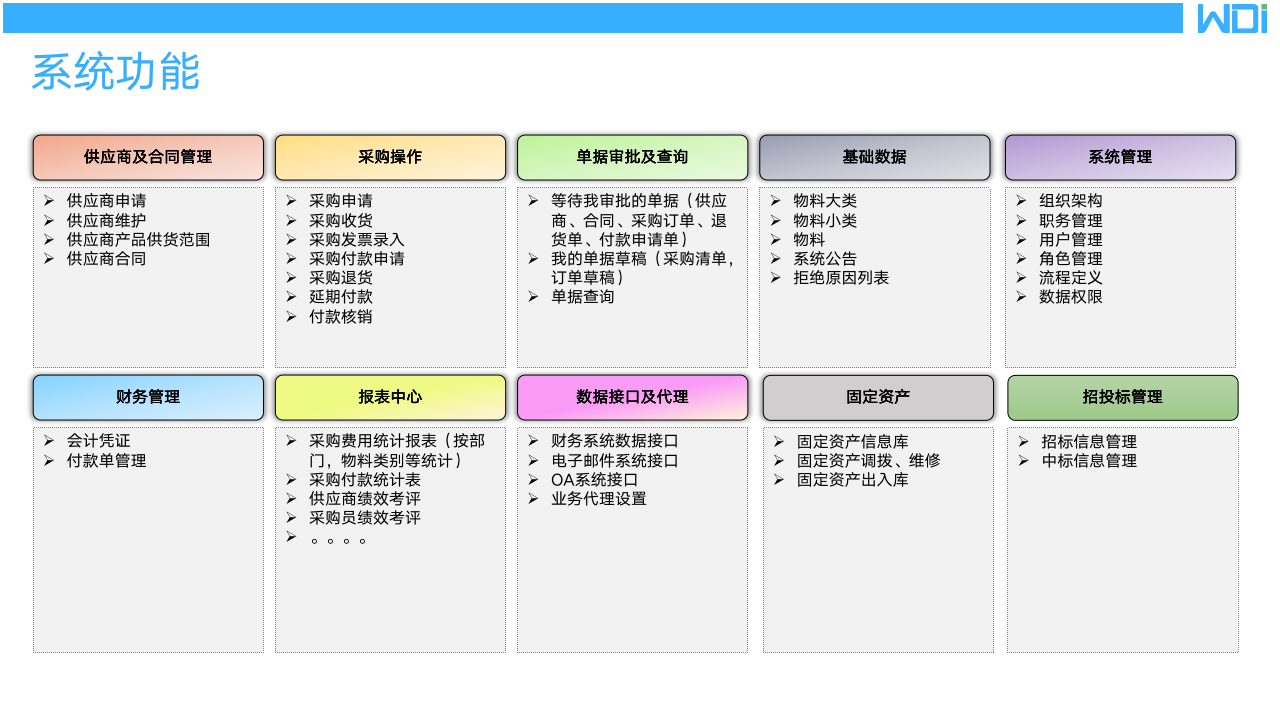This screenshot has height=720, width=1280.
Task: Open the 单据审批及查询 module
Action: click(632, 157)
